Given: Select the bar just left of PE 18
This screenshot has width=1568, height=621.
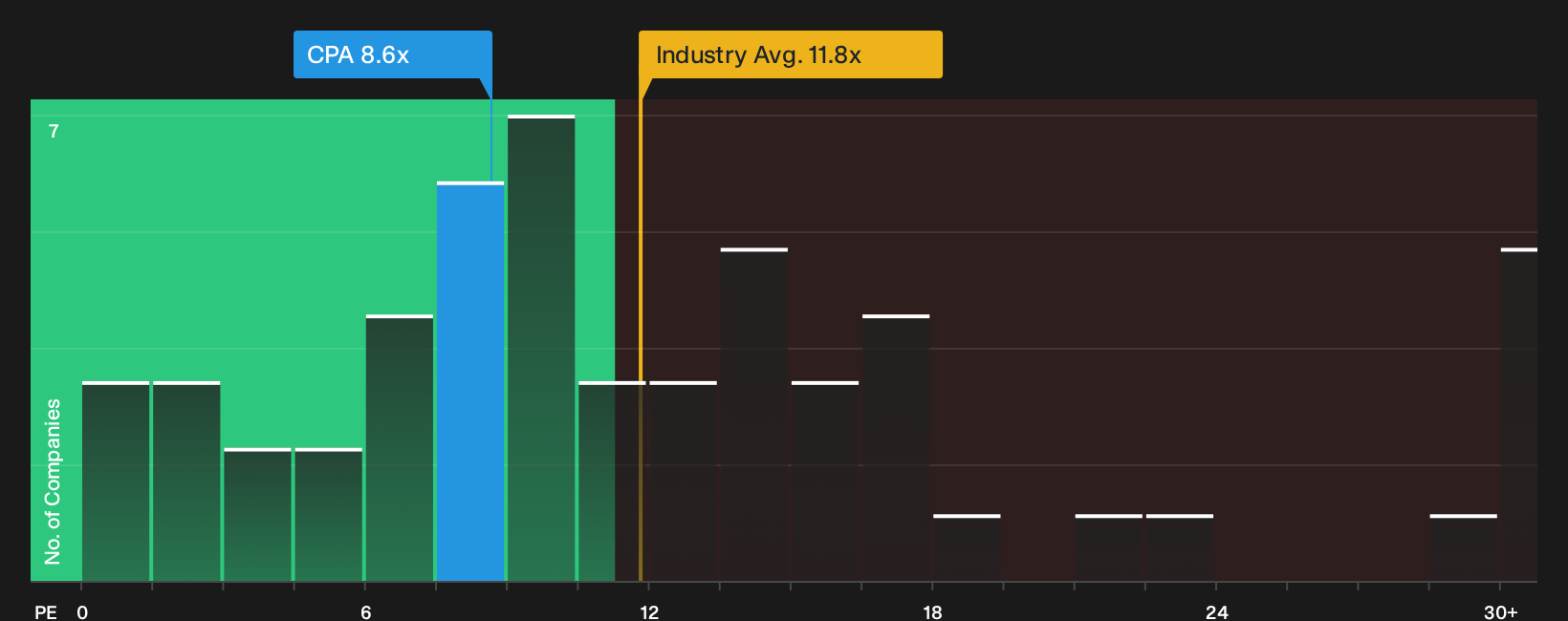Looking at the screenshot, I should coord(896,448).
